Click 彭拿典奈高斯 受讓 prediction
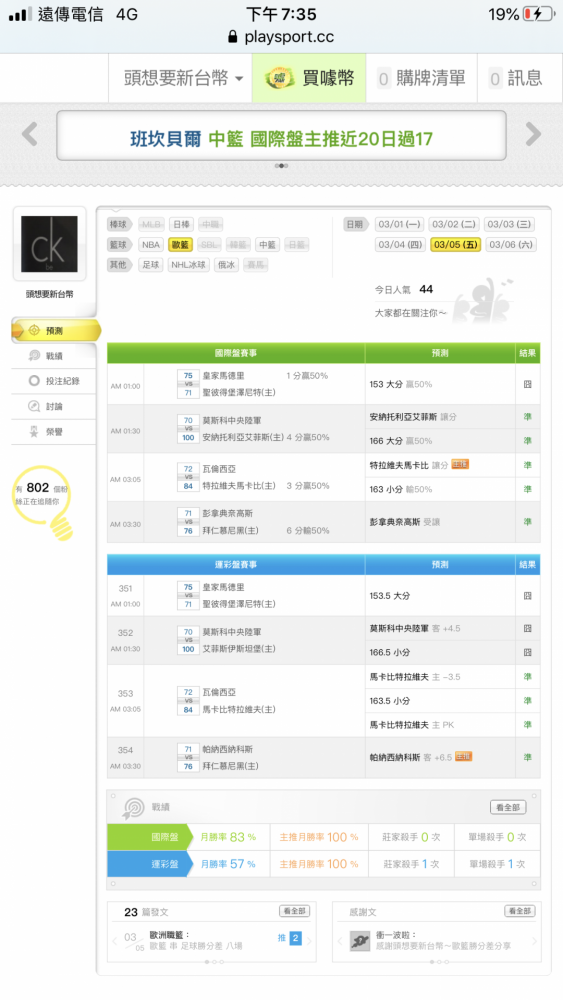This screenshot has height=1000, width=563. [405, 522]
